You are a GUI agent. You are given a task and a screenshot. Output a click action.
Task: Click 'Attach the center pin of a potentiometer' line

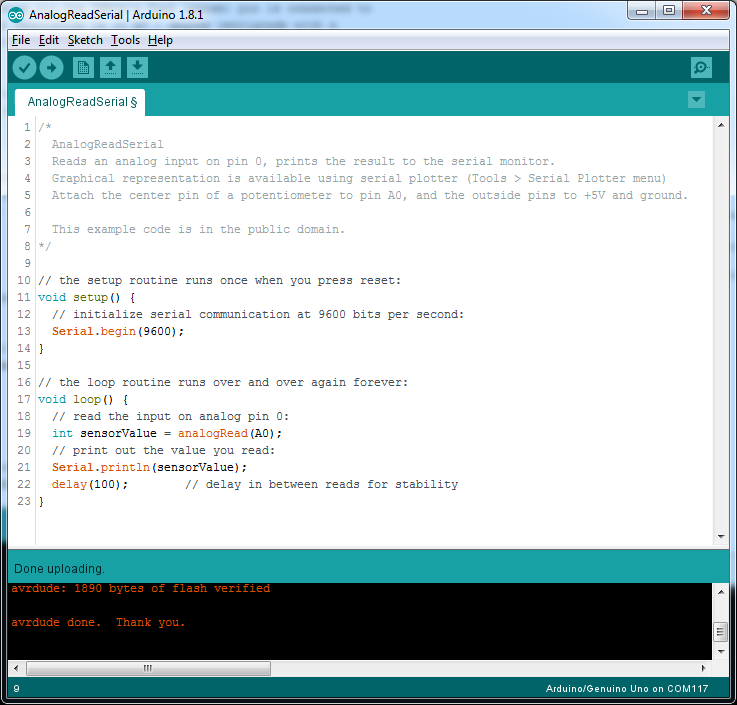click(x=369, y=196)
